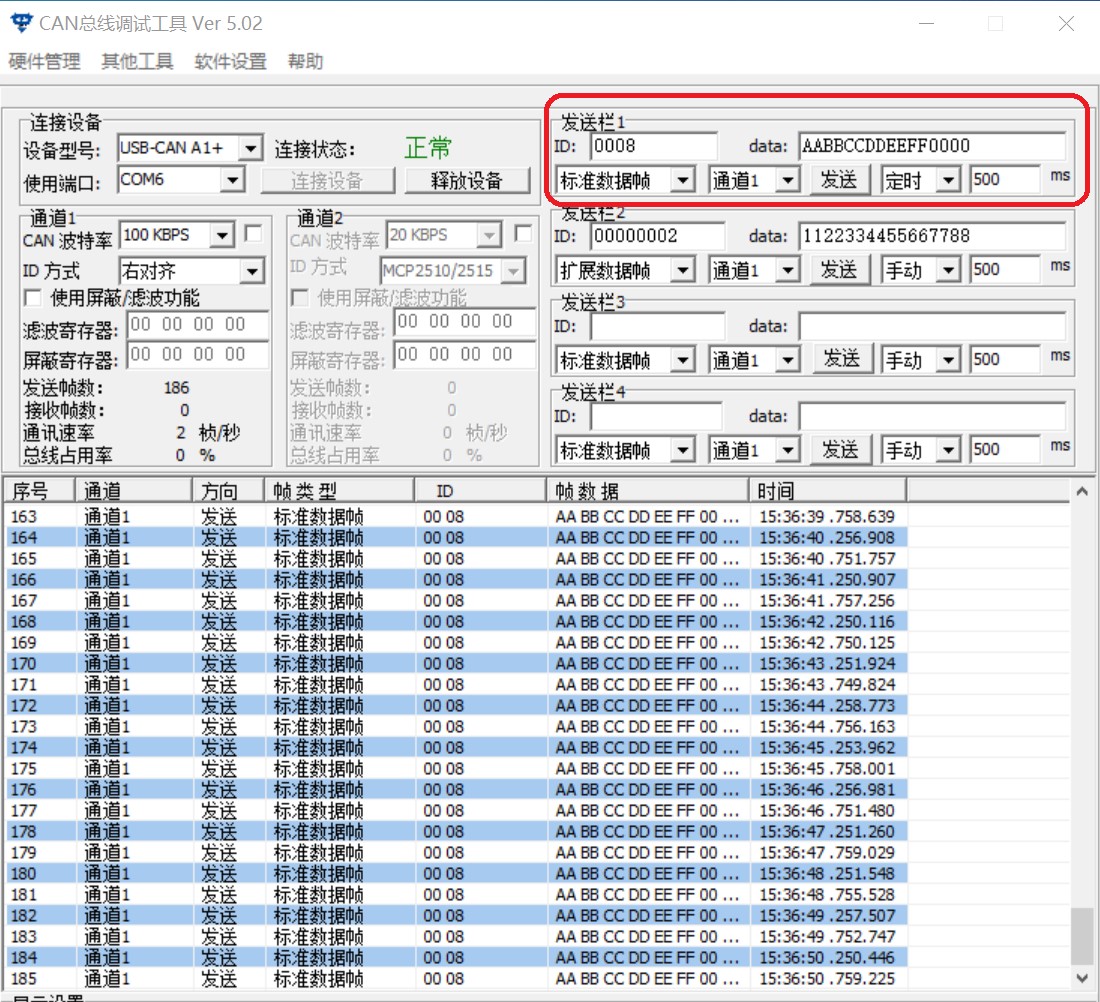Click scroll down arrow of log list
Screen dimensions: 1100x1002
click(x=1082, y=977)
